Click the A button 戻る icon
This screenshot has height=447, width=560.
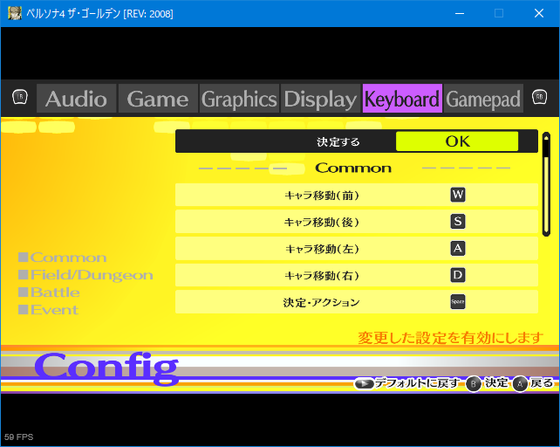click(520, 384)
